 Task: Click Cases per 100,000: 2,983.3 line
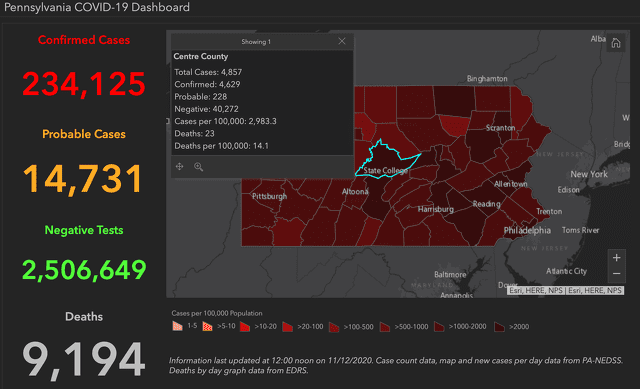pos(225,121)
